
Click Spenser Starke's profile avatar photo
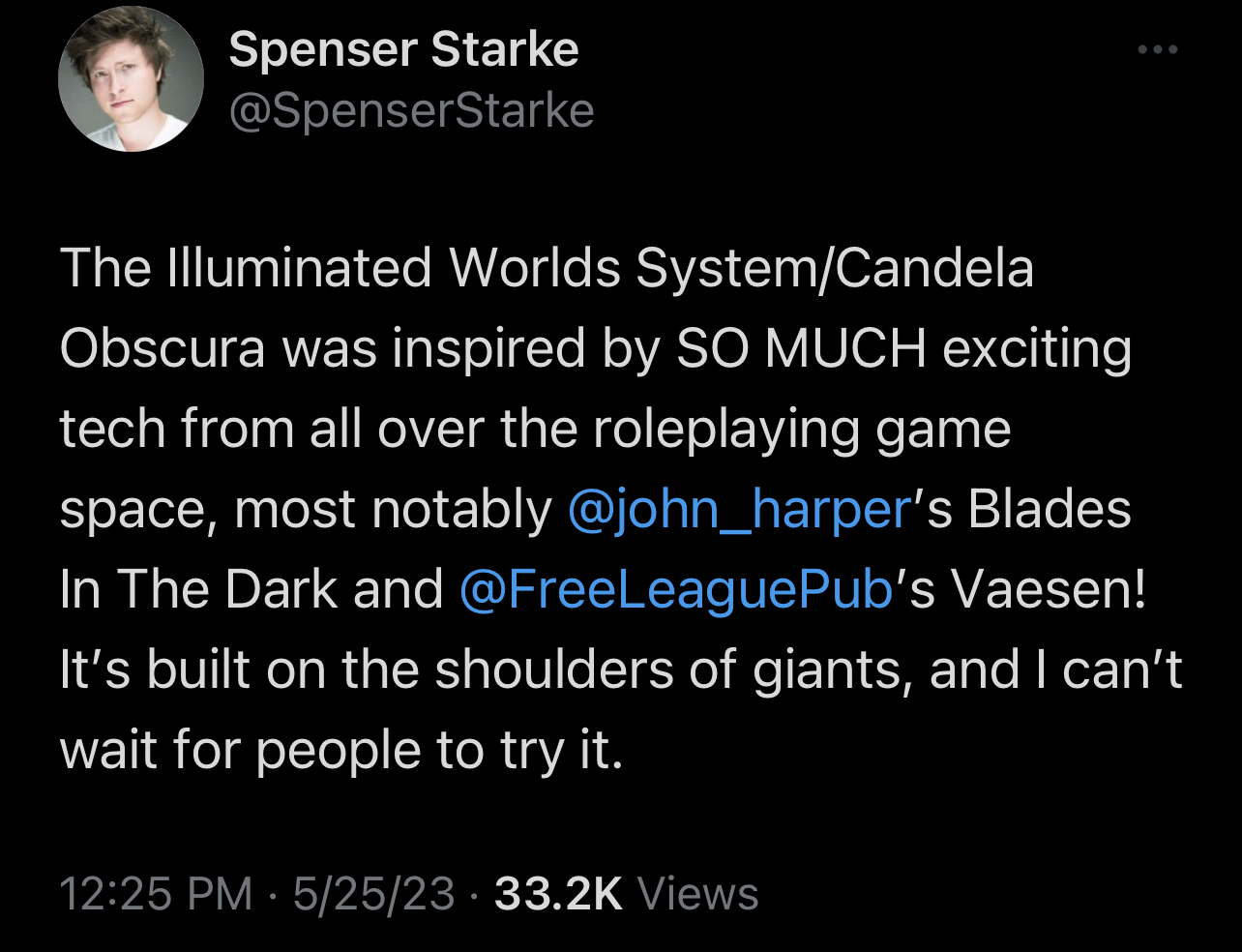(x=132, y=79)
